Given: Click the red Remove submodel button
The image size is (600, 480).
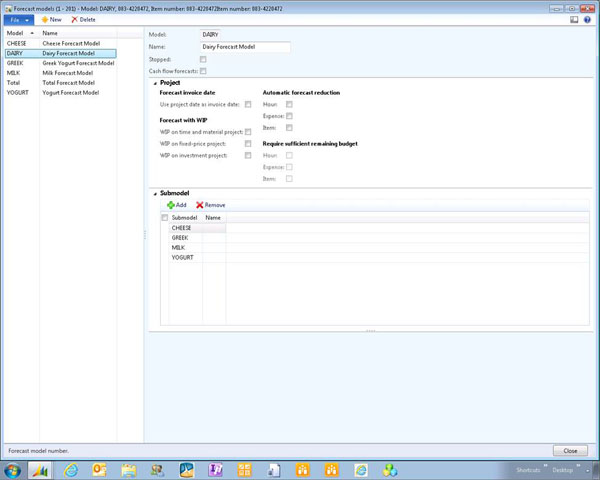Looking at the screenshot, I should click(x=210, y=205).
